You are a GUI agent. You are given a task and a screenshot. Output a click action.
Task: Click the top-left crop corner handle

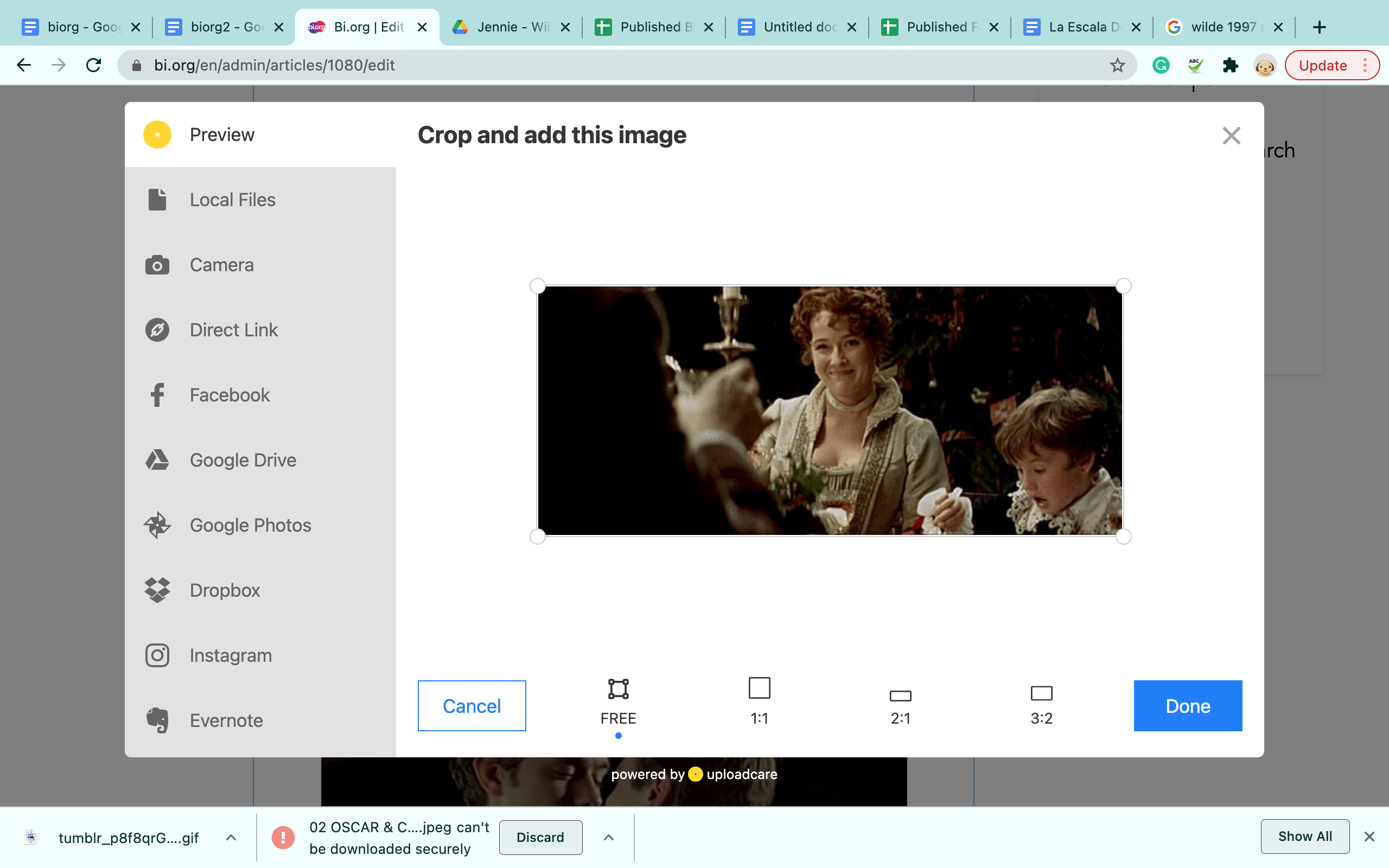tap(537, 286)
